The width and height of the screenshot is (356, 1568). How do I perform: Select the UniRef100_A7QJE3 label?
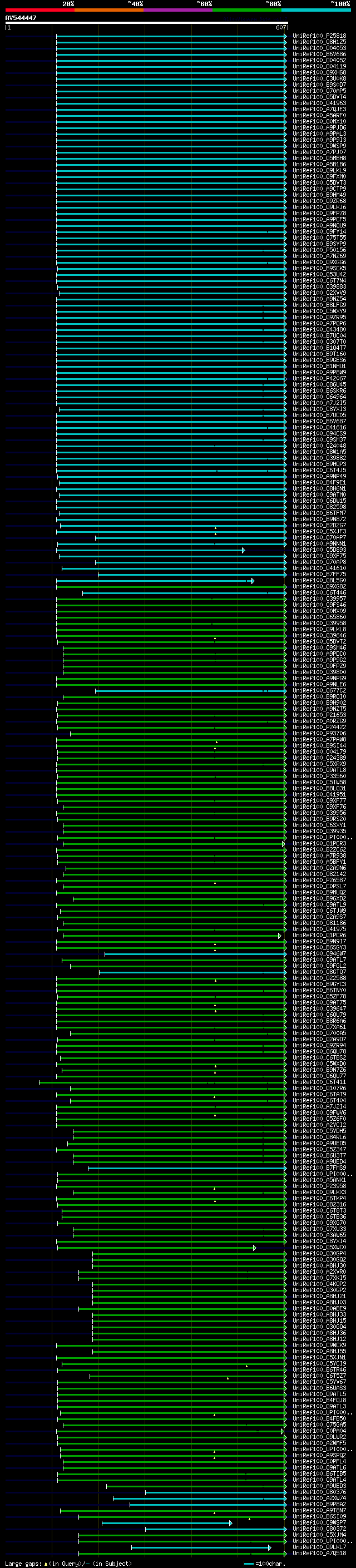(x=319, y=110)
